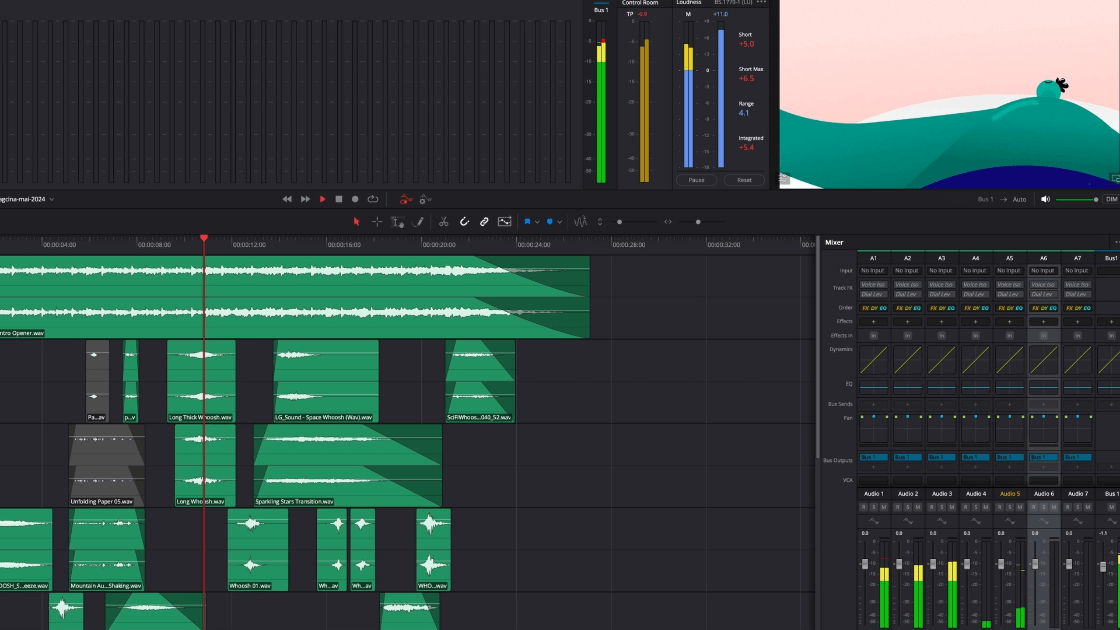Click the blue flag icon
The image size is (1120, 630).
tap(527, 222)
